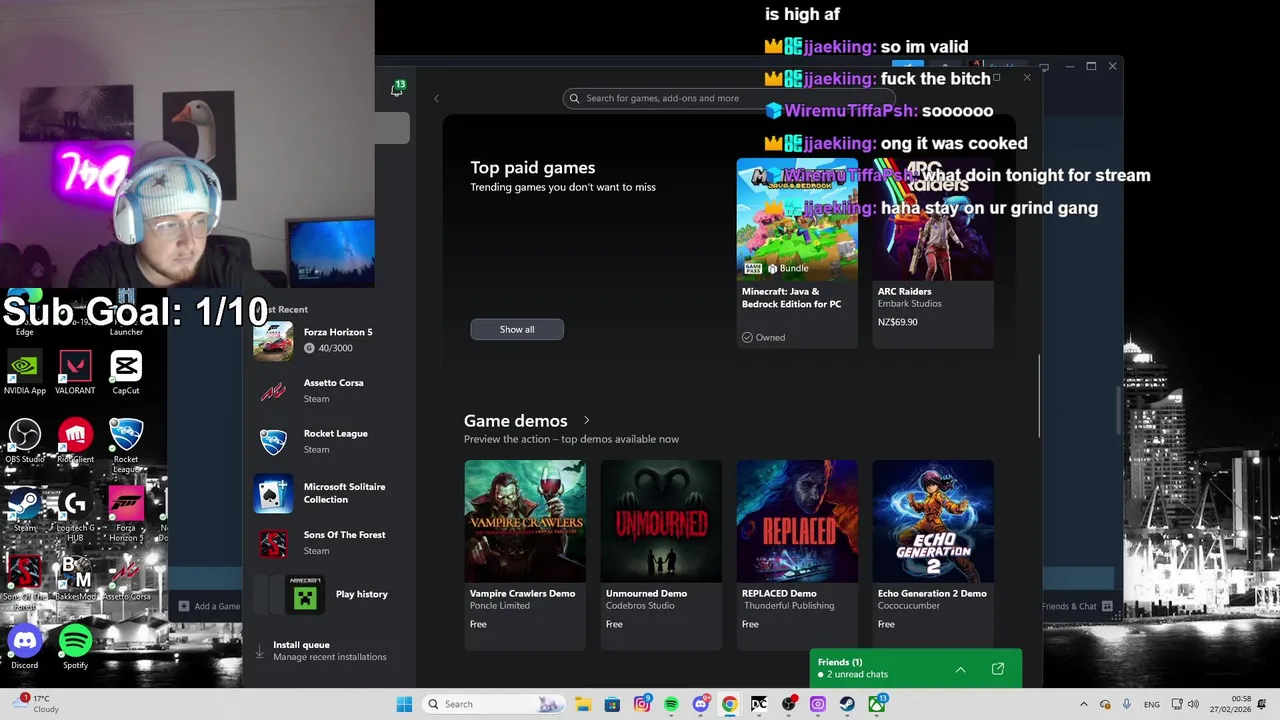Switch to the Xbox app taskbar icon
The width and height of the screenshot is (1280, 720).
coord(877,704)
